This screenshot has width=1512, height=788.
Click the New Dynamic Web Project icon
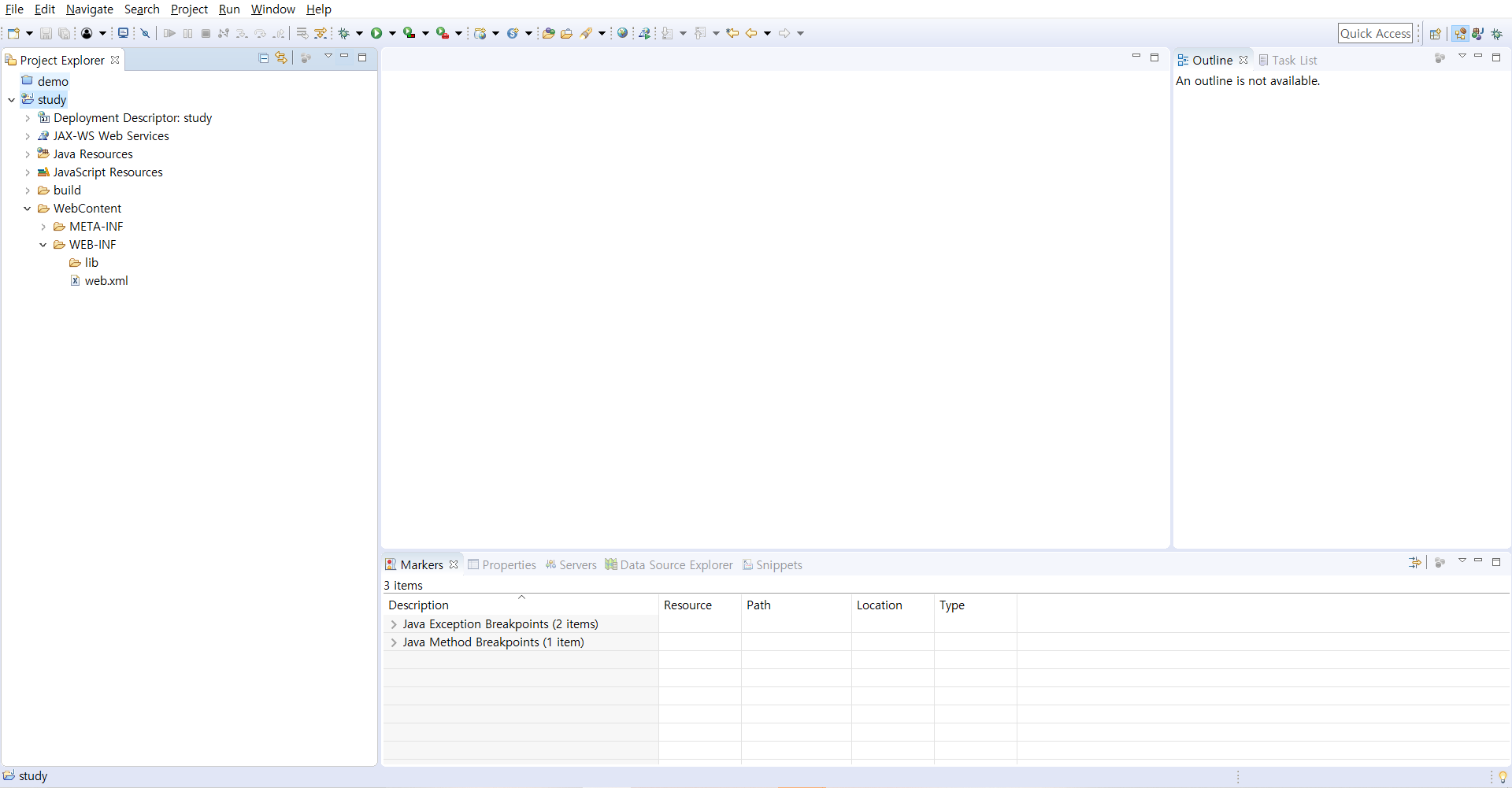(x=480, y=33)
